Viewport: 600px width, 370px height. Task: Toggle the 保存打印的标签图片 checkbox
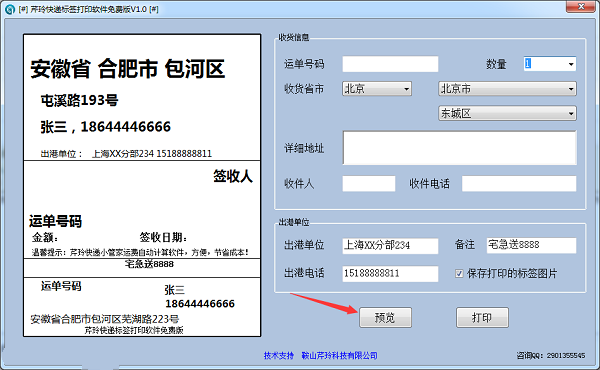click(x=459, y=274)
